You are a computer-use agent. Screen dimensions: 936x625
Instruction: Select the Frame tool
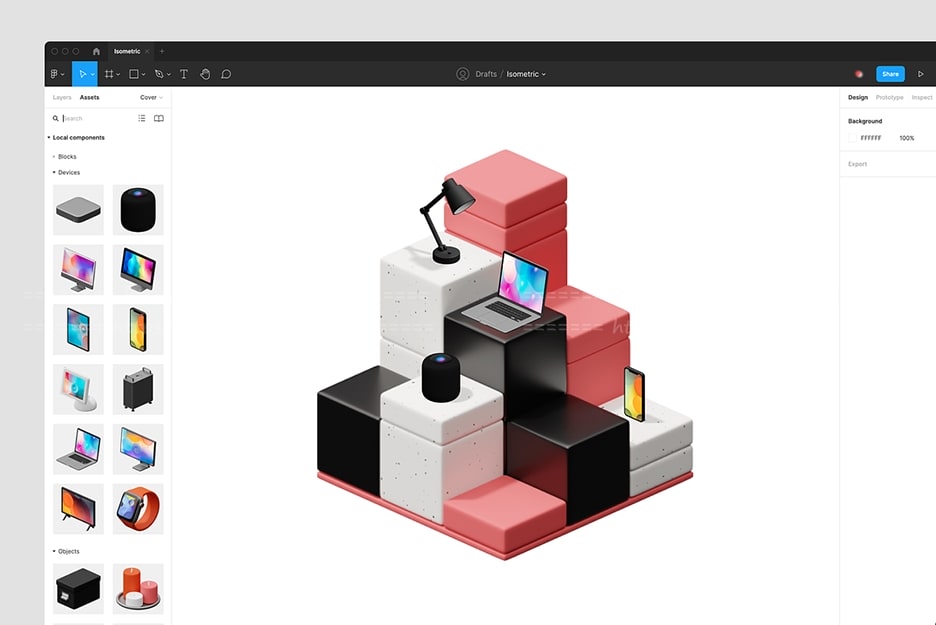[109, 74]
